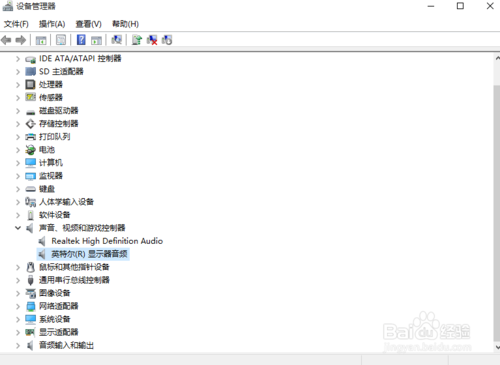Click the update driver green arrow icon
500x365 pixels.
point(137,40)
